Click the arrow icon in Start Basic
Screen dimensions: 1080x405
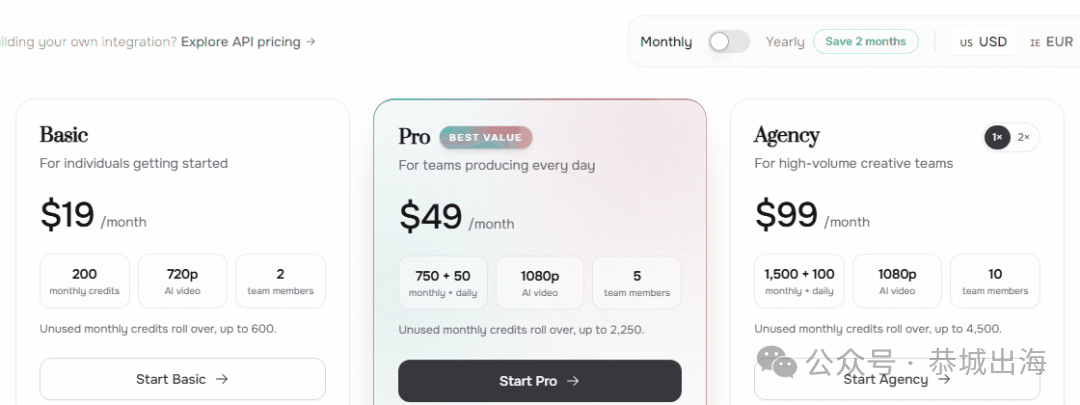(x=222, y=379)
